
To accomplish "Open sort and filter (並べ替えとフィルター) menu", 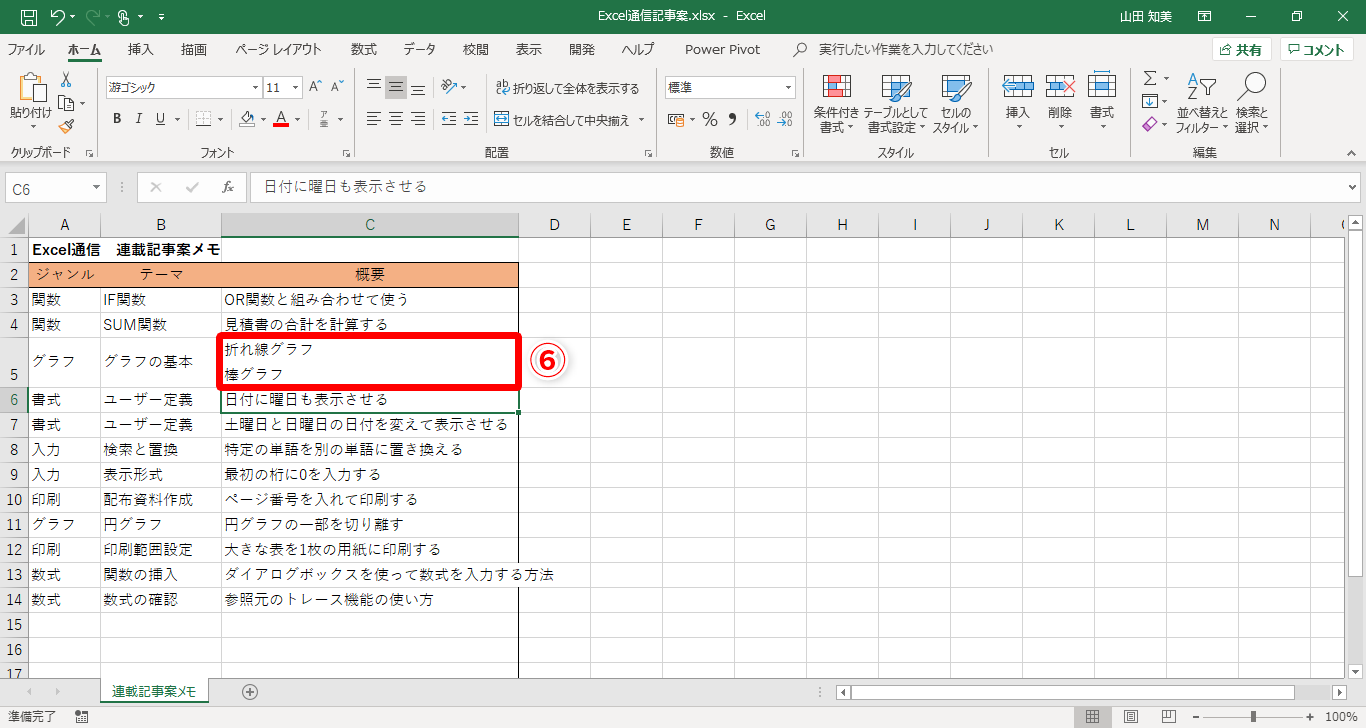I will pos(1200,104).
